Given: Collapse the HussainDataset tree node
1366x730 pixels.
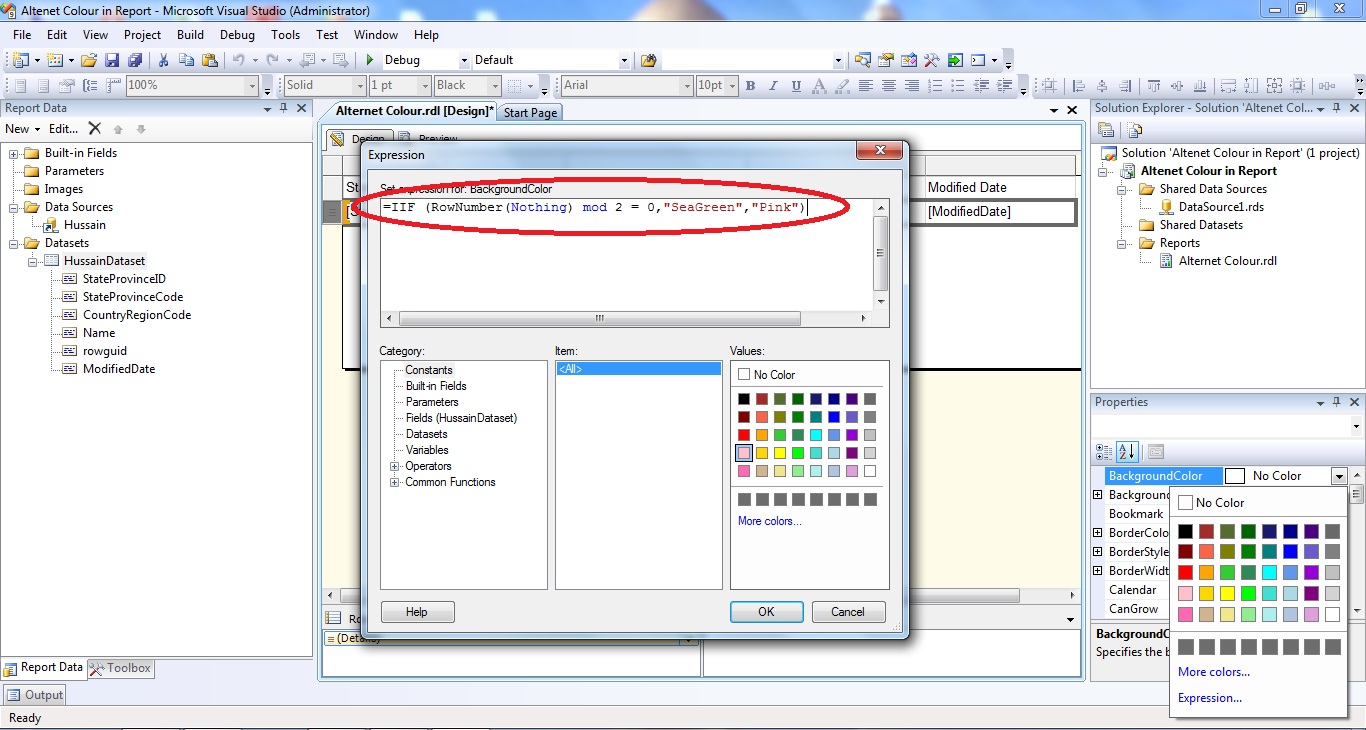Looking at the screenshot, I should [30, 260].
